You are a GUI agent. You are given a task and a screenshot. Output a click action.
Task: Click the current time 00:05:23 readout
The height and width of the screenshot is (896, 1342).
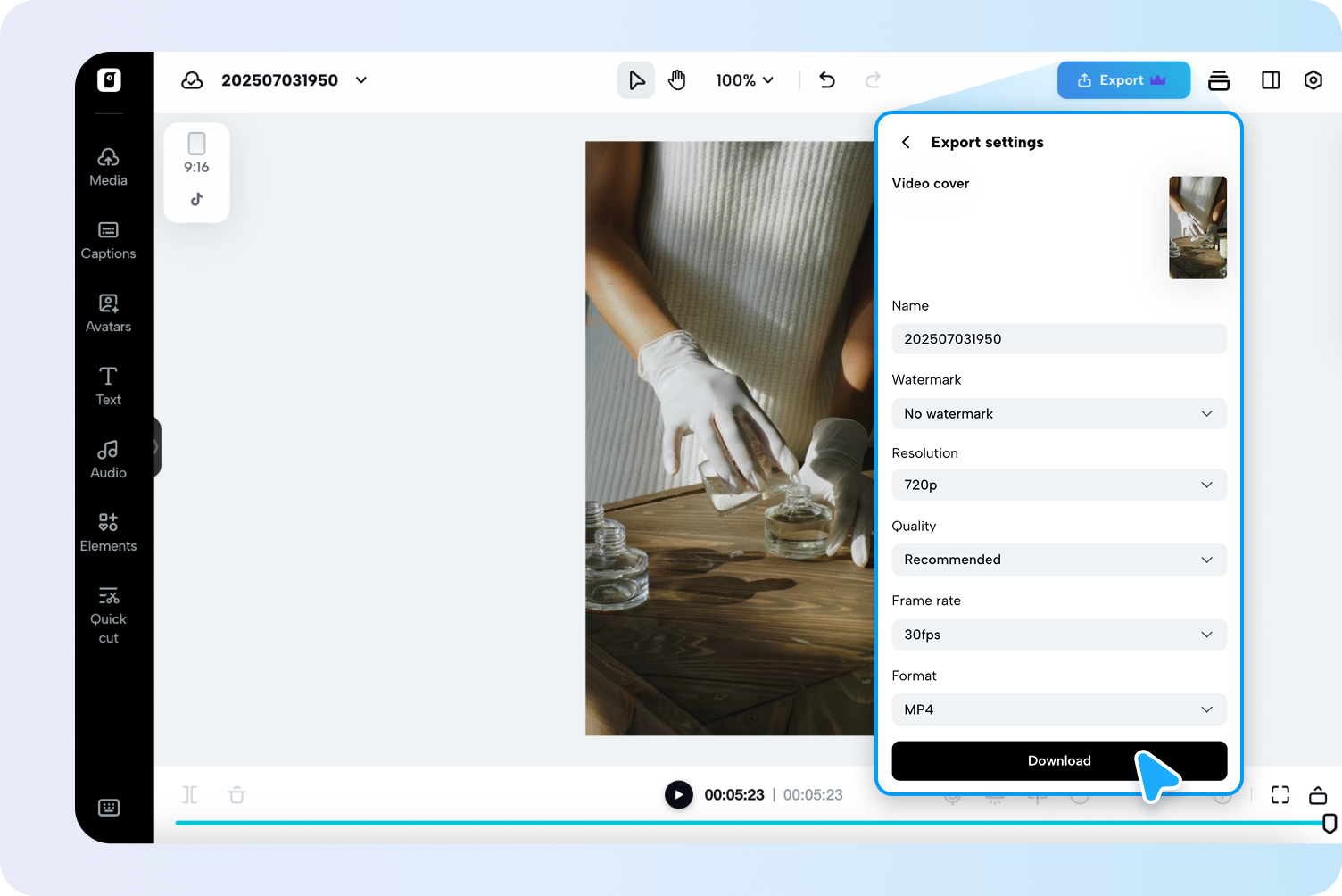coord(734,794)
